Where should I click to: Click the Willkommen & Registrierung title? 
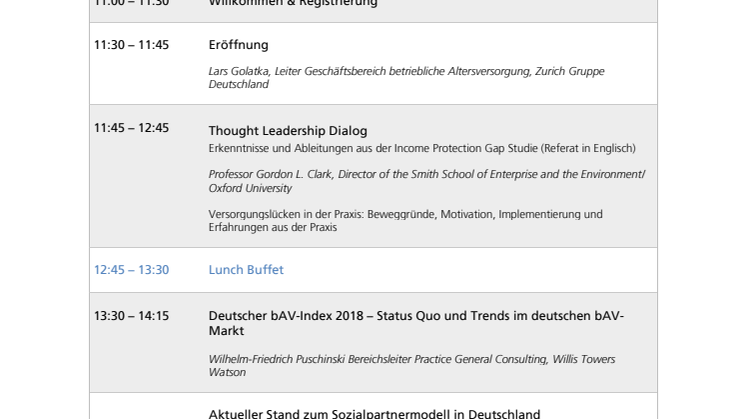tap(292, 3)
